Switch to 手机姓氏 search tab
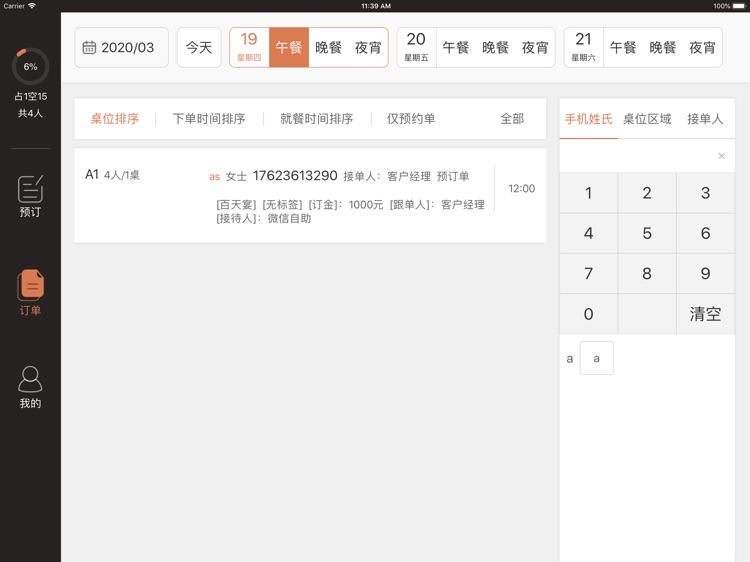This screenshot has height=562, width=750. (x=588, y=119)
